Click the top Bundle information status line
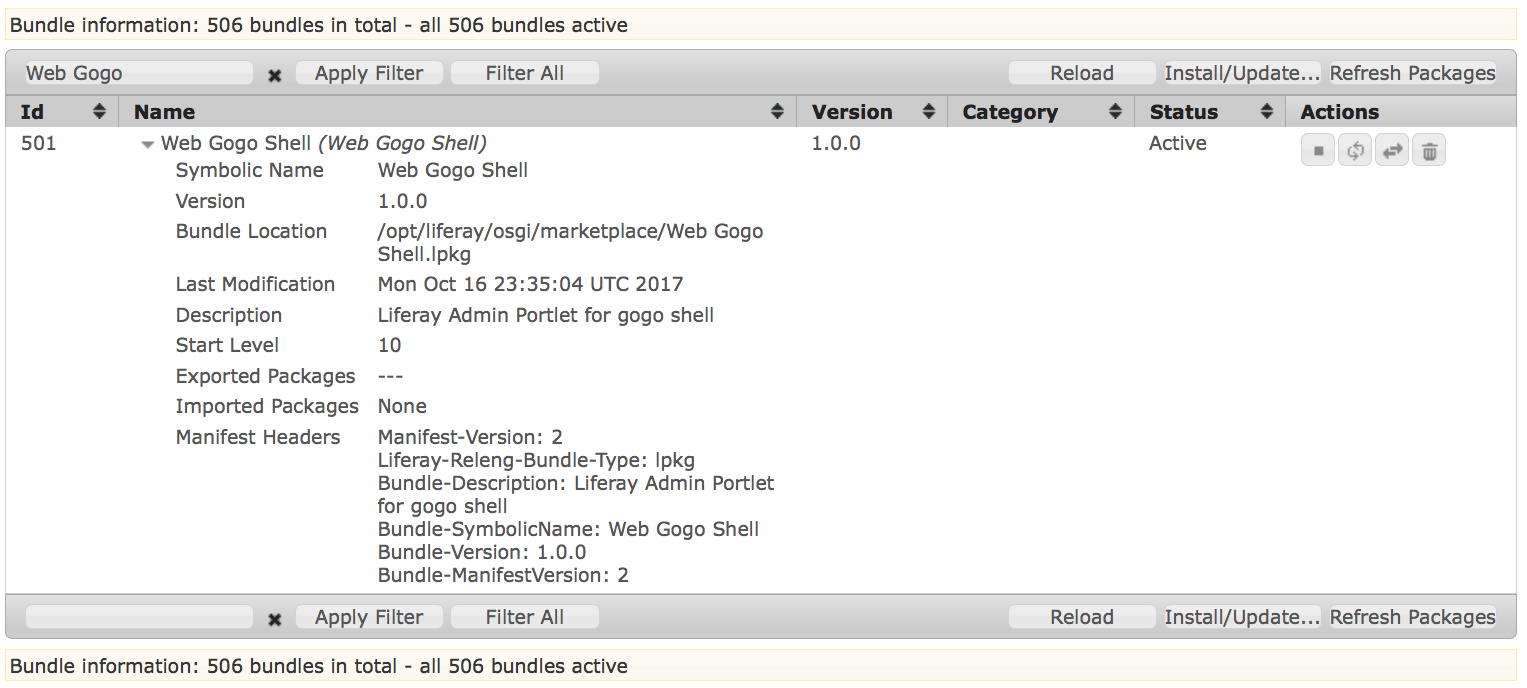This screenshot has height=688, width=1527. [x=761, y=25]
